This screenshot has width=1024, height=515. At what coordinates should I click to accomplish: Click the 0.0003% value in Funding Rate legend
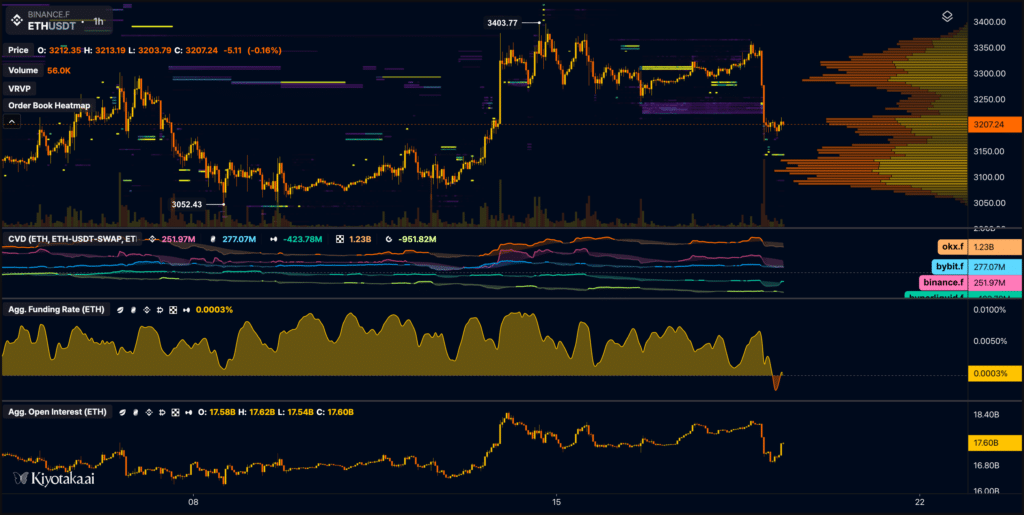(x=214, y=309)
